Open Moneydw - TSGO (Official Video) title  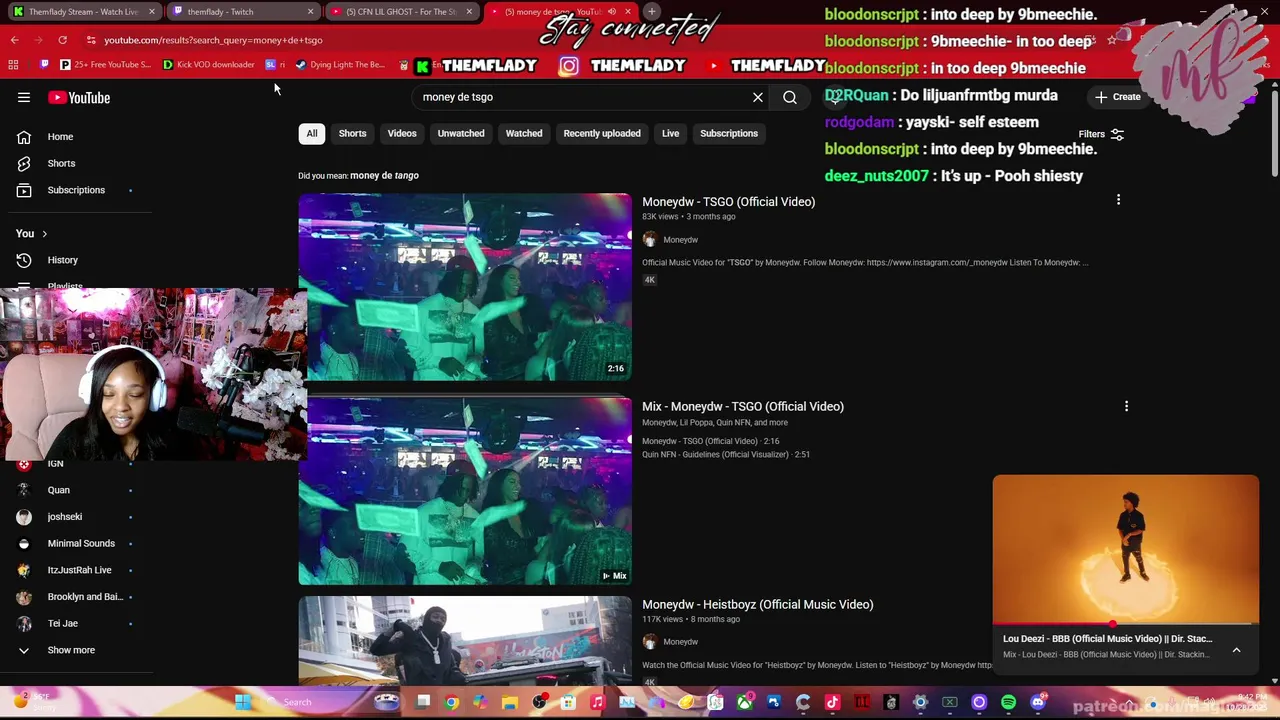tap(728, 202)
